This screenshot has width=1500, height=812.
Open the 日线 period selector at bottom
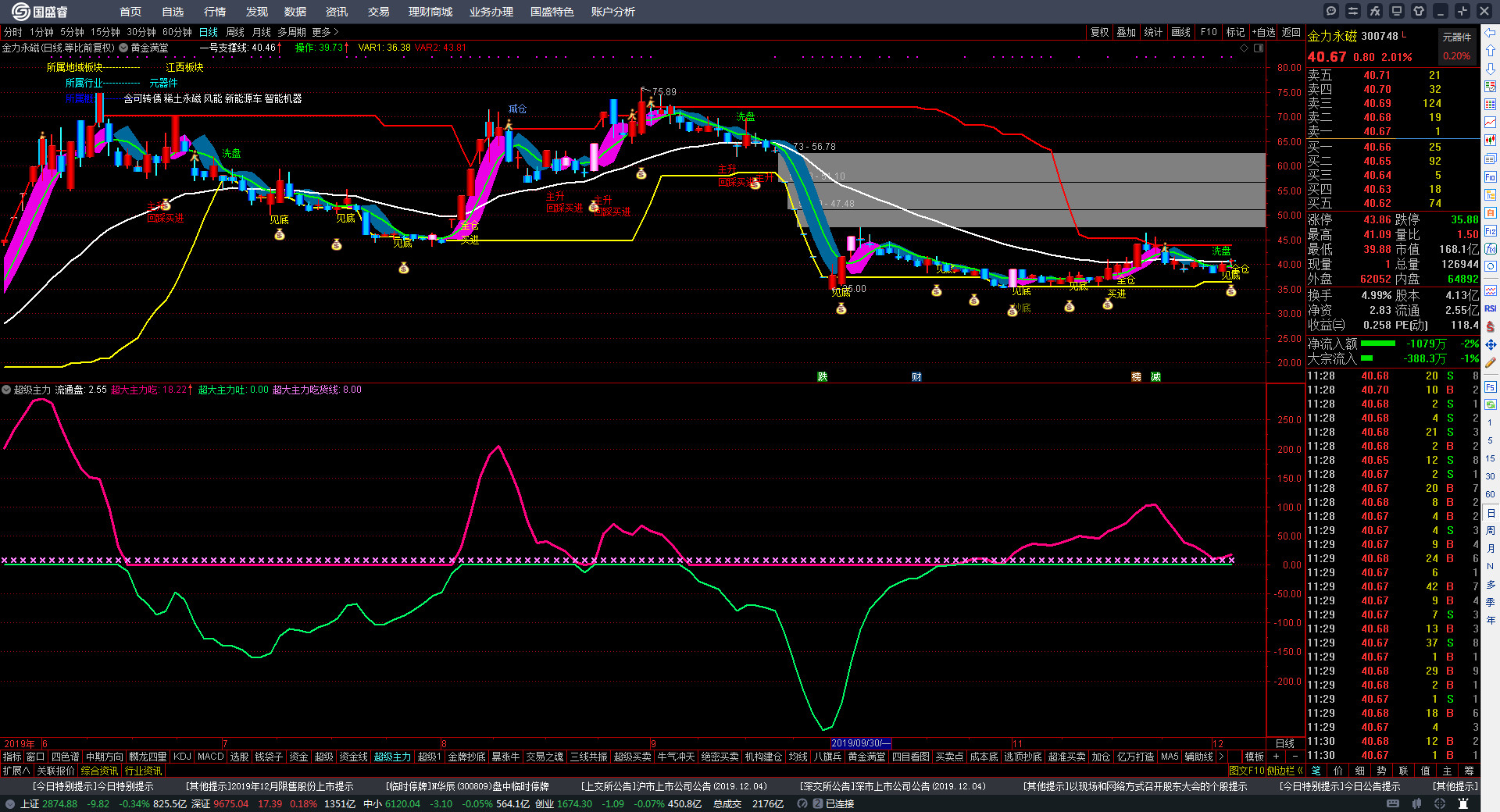coord(1285,743)
